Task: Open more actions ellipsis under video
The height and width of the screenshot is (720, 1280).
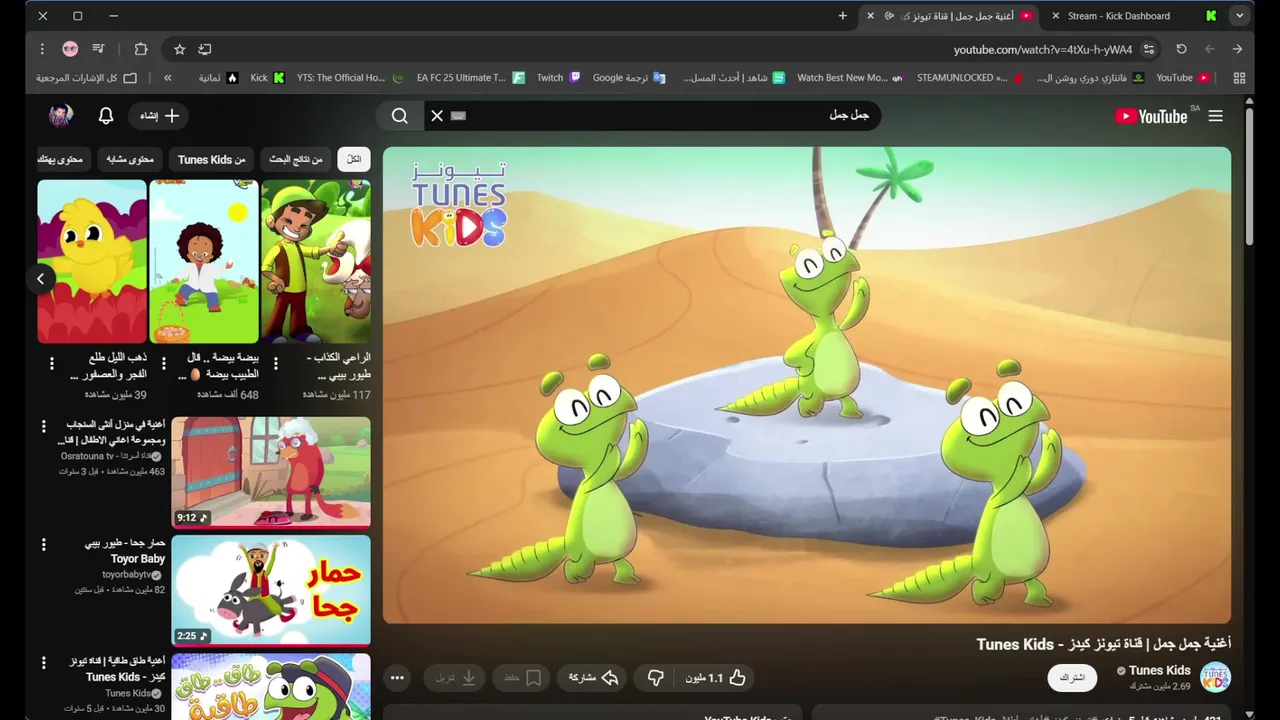Action: [x=397, y=677]
